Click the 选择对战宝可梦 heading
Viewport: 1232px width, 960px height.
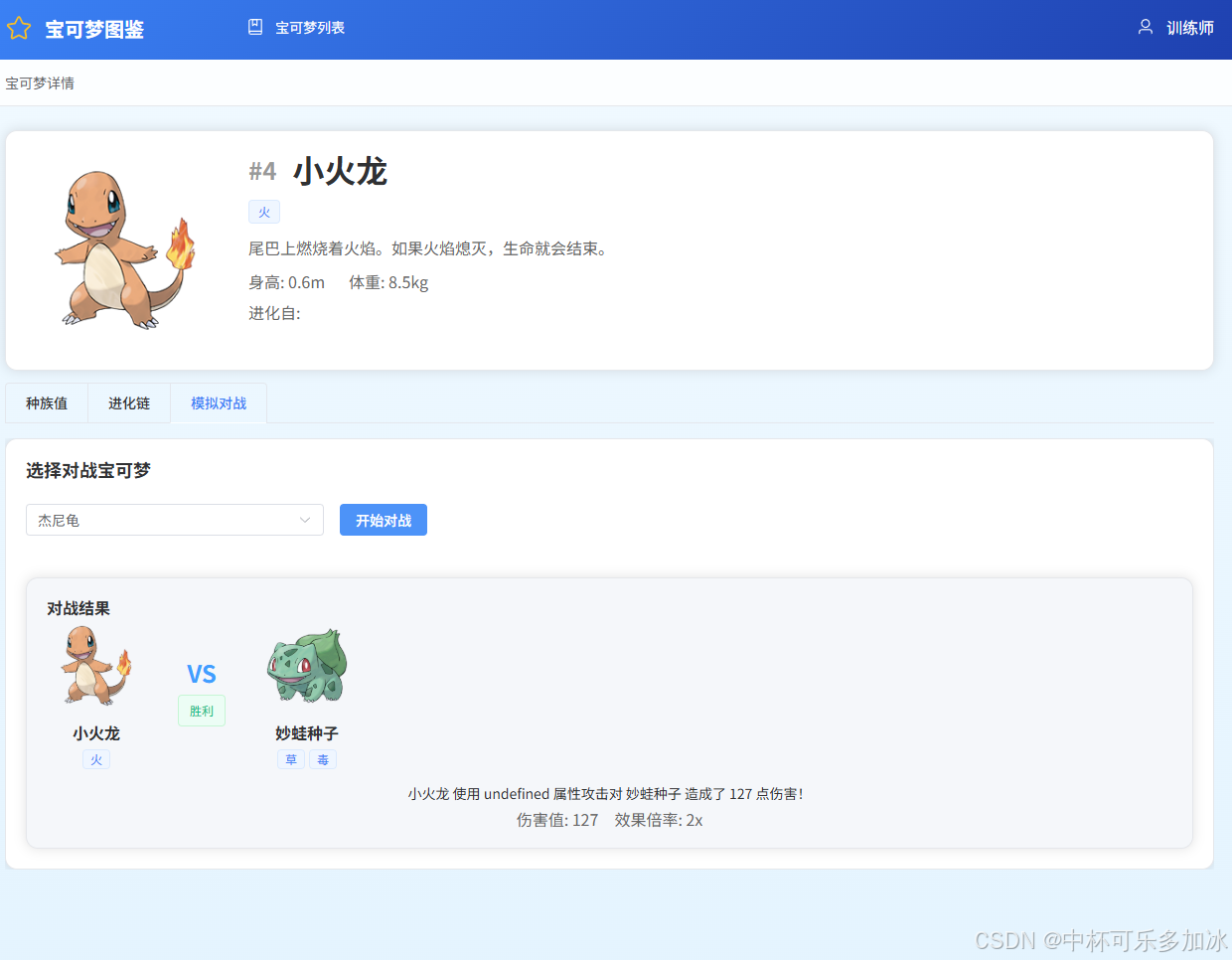(88, 470)
